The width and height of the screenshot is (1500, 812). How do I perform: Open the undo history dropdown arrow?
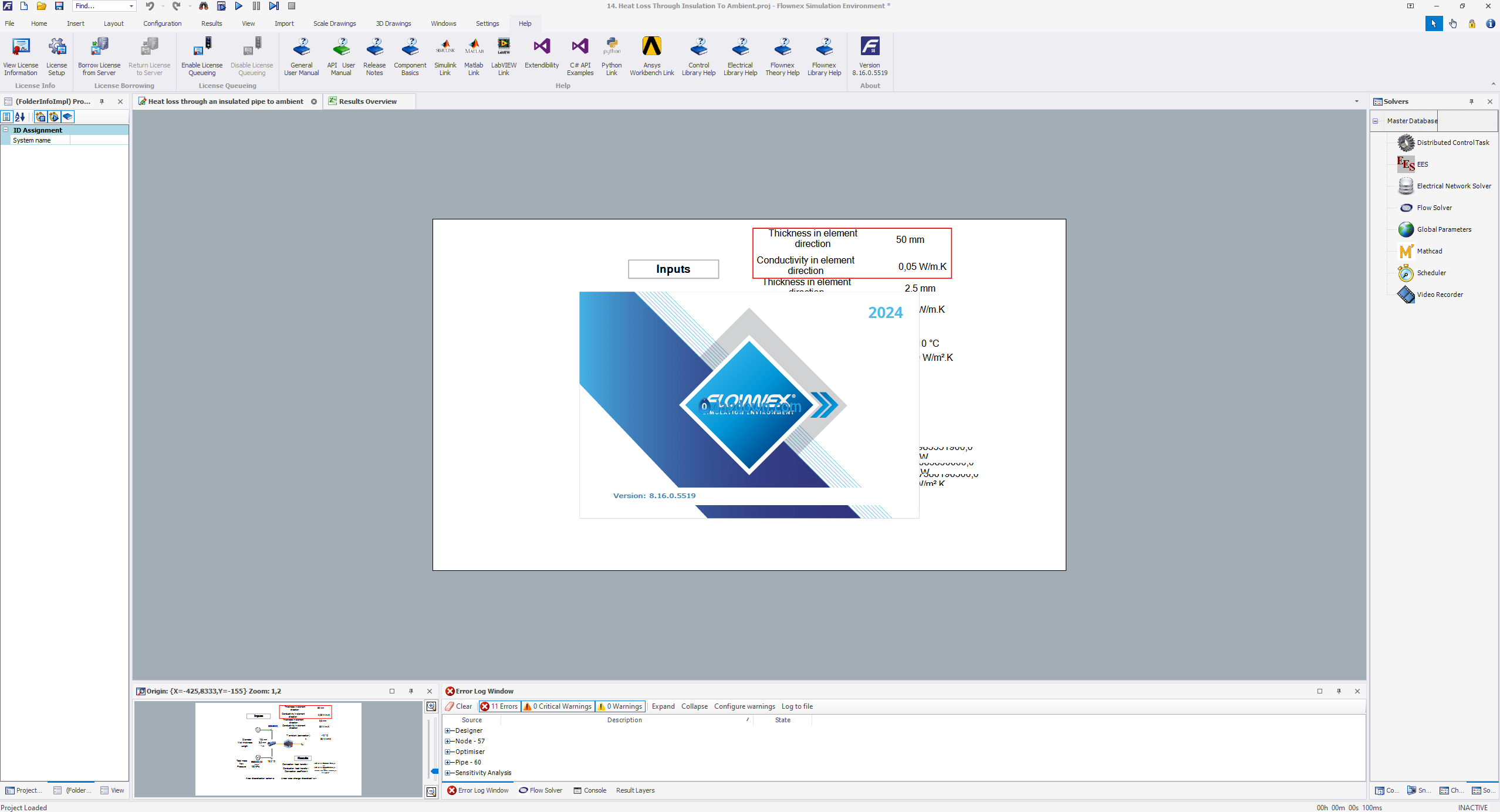[163, 6]
